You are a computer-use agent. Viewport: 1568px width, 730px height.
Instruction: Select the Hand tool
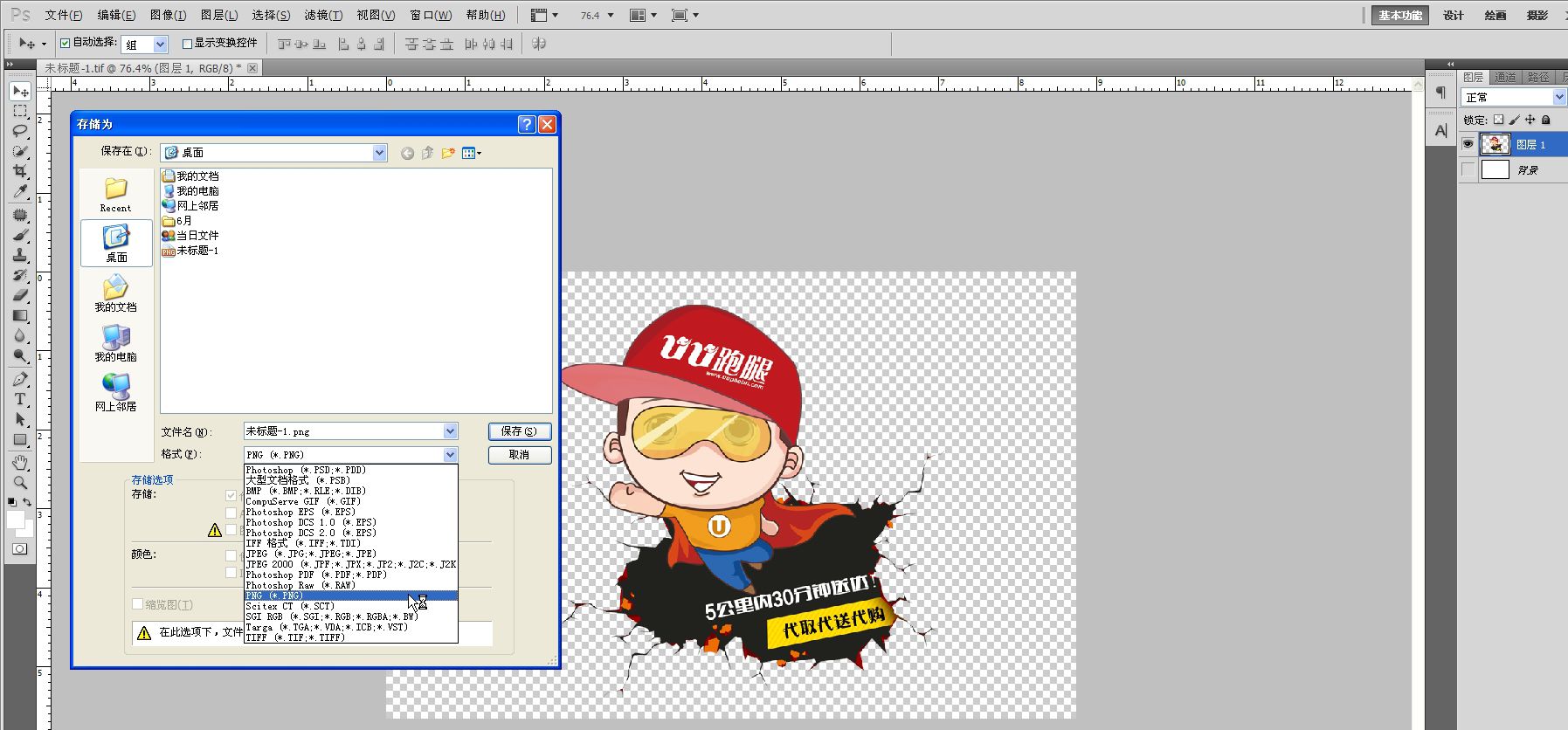click(x=20, y=463)
